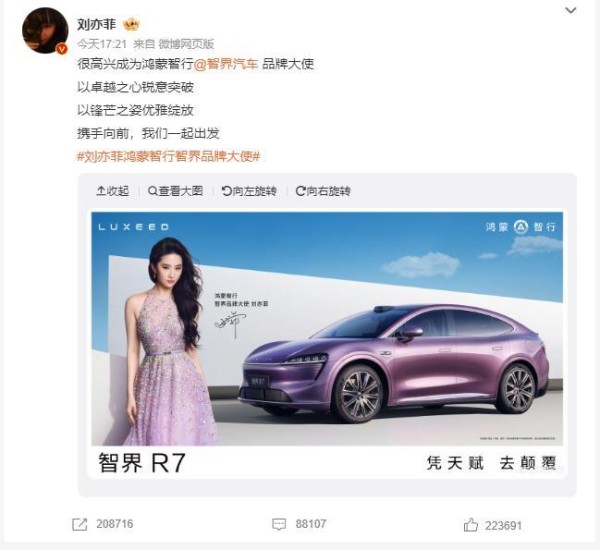Viewport: 600px width, 550px height.
Task: Click the like count 223691
Action: (x=503, y=526)
